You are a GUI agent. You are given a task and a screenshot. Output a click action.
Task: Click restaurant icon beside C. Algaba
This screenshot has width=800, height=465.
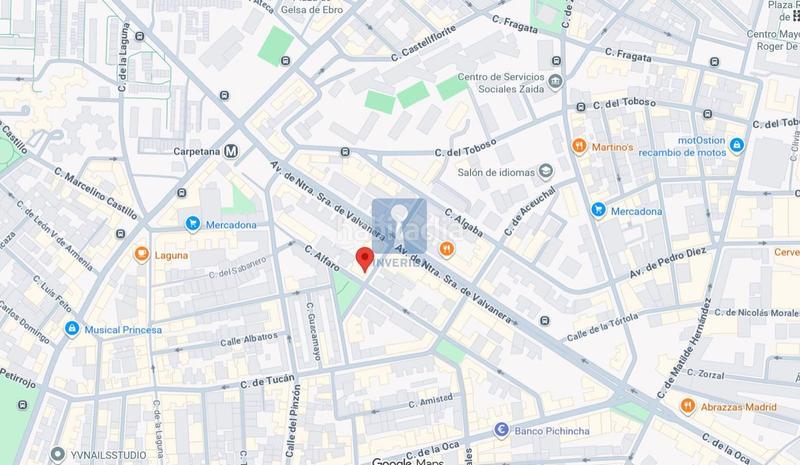click(446, 250)
